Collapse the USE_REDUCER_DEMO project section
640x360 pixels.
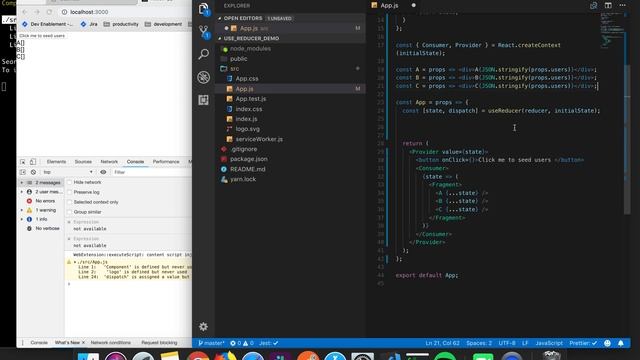[220, 38]
